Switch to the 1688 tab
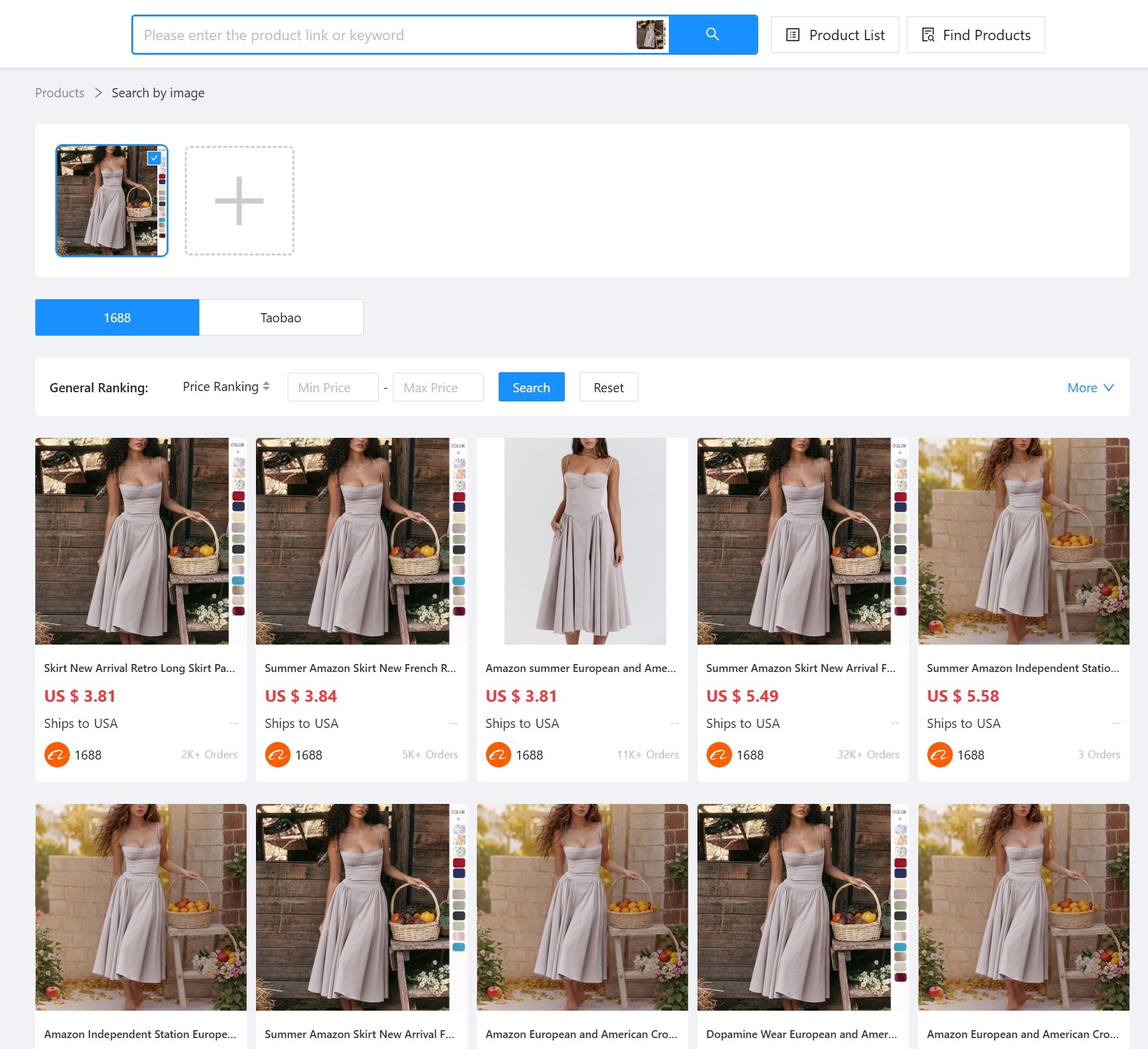This screenshot has height=1049, width=1148. coord(117,317)
